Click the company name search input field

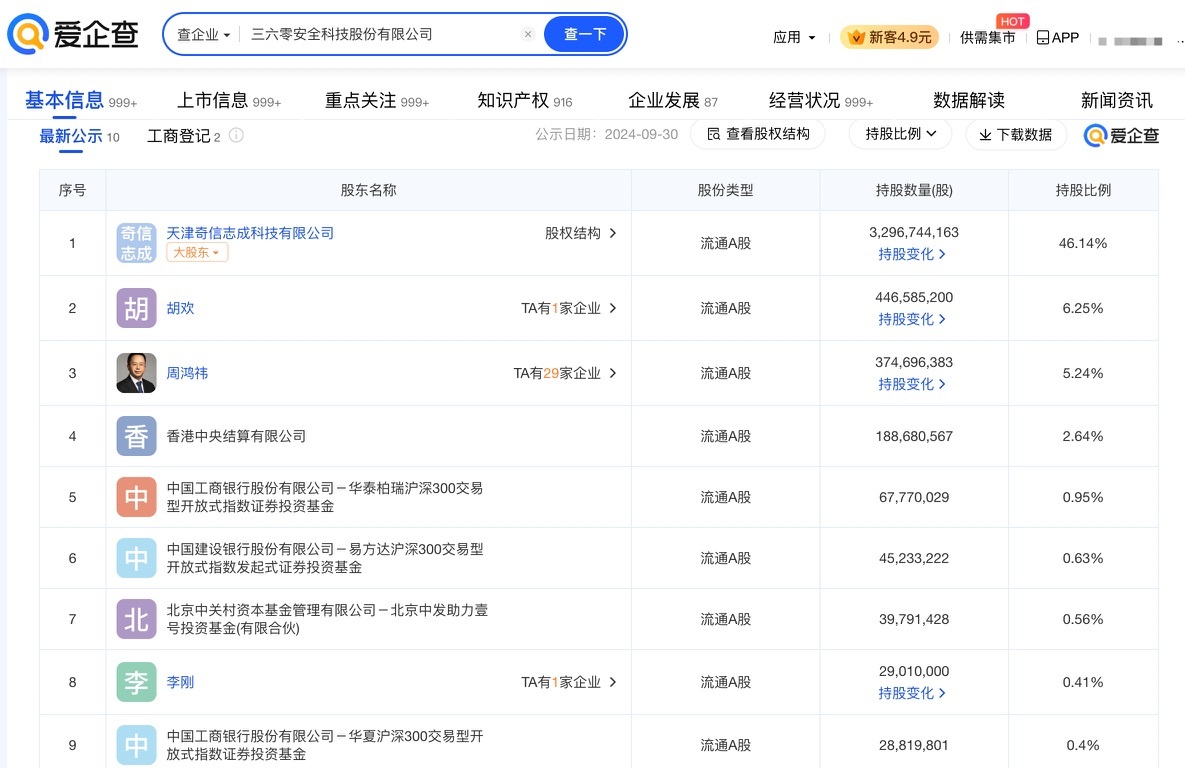pyautogui.click(x=380, y=34)
